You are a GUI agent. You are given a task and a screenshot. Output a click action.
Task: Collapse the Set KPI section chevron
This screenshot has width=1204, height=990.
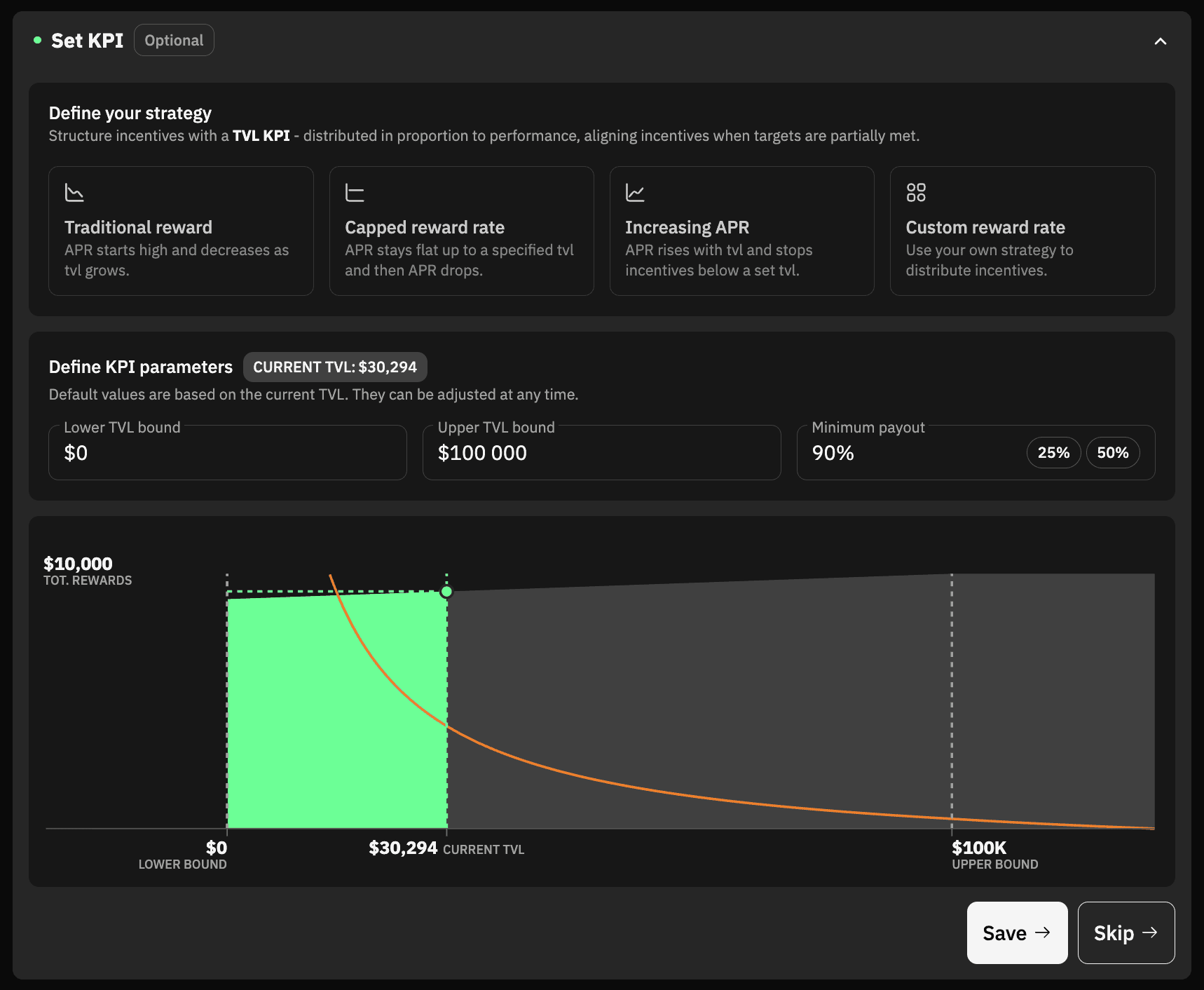click(1160, 41)
